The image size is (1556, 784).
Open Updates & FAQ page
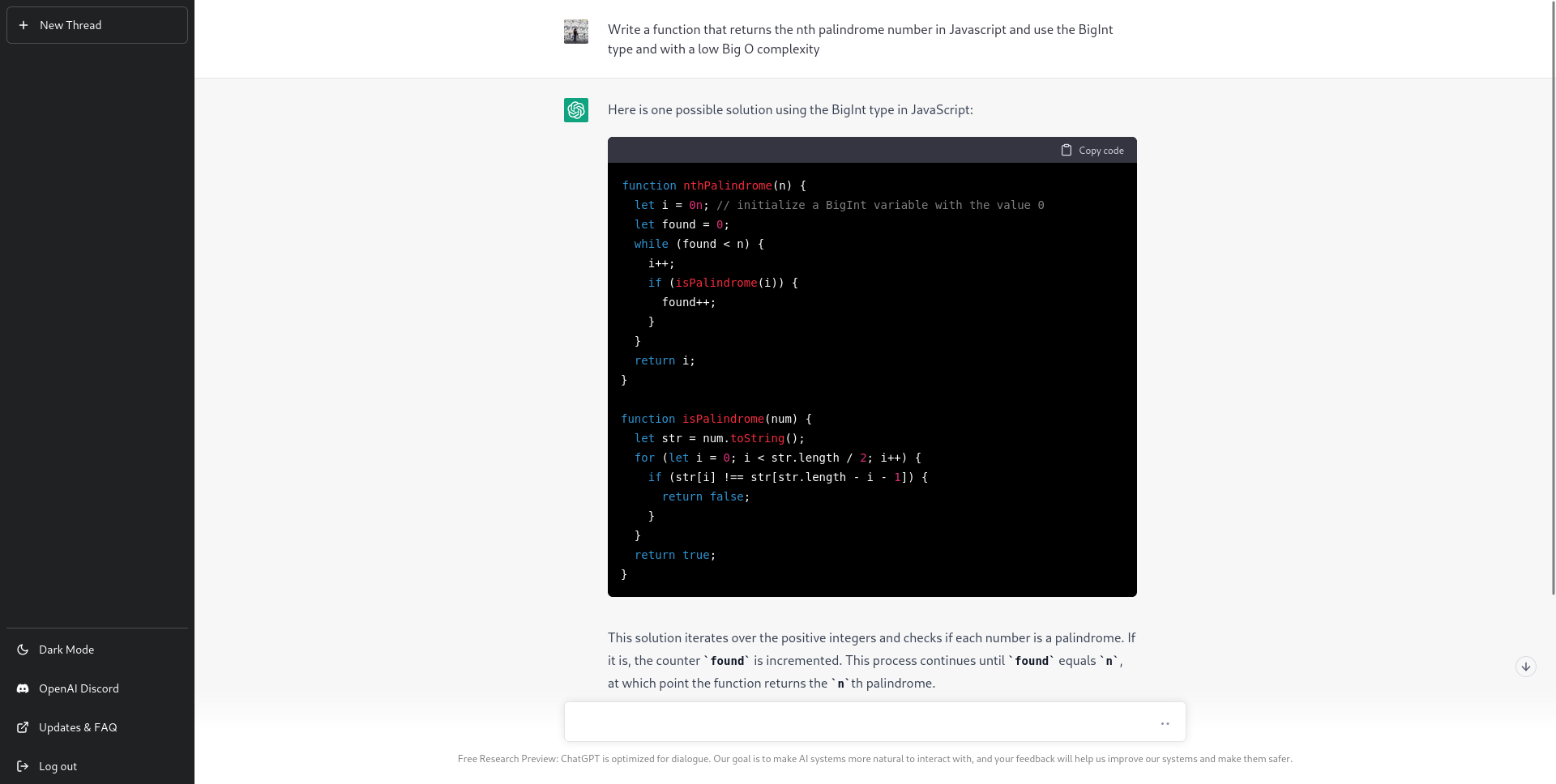click(x=78, y=727)
